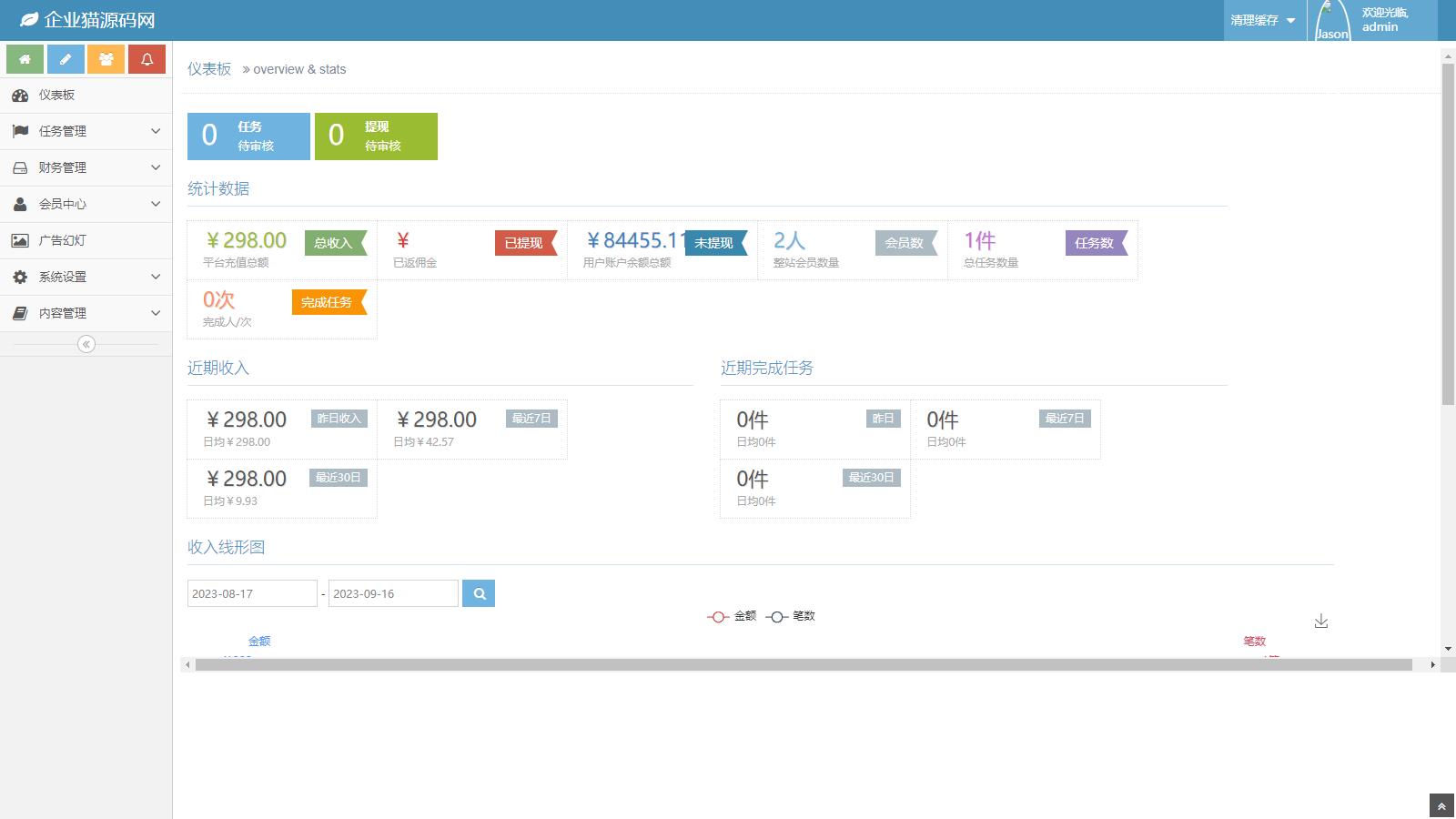Click the person icon beside 会员中心
Screen dimensions: 1456x819
(x=20, y=204)
